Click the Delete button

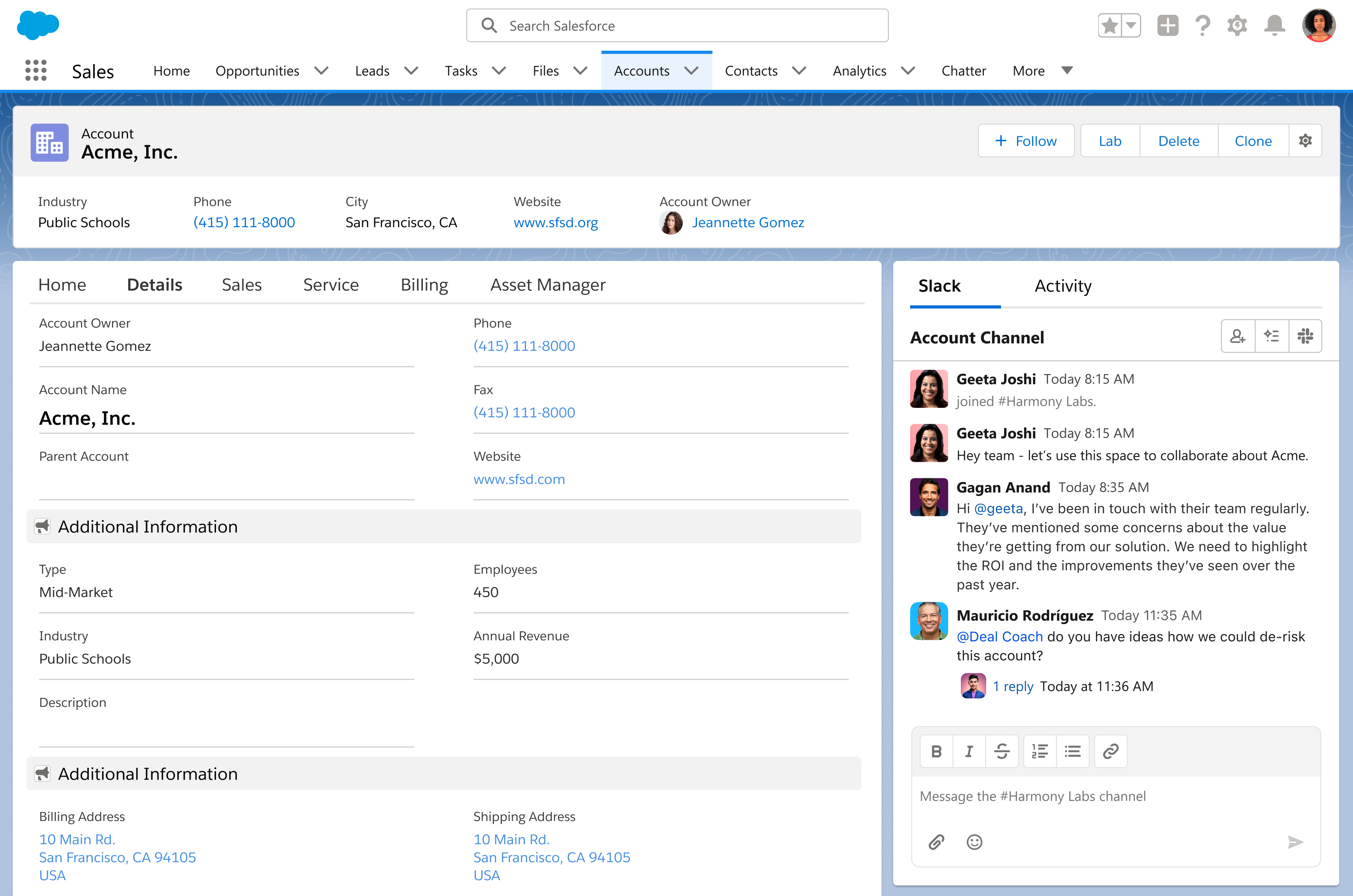point(1179,141)
